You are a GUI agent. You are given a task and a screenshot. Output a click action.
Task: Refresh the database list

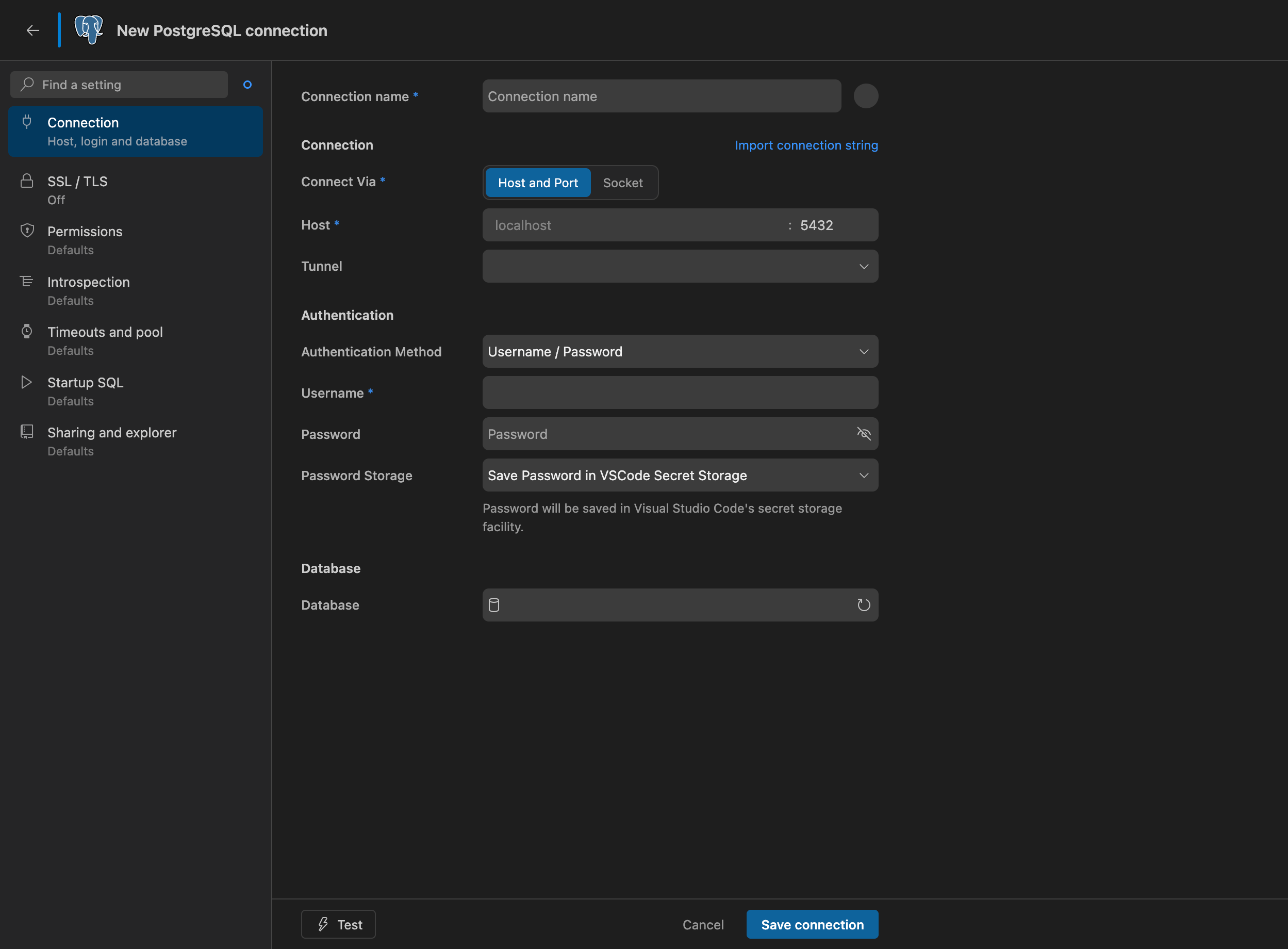864,605
